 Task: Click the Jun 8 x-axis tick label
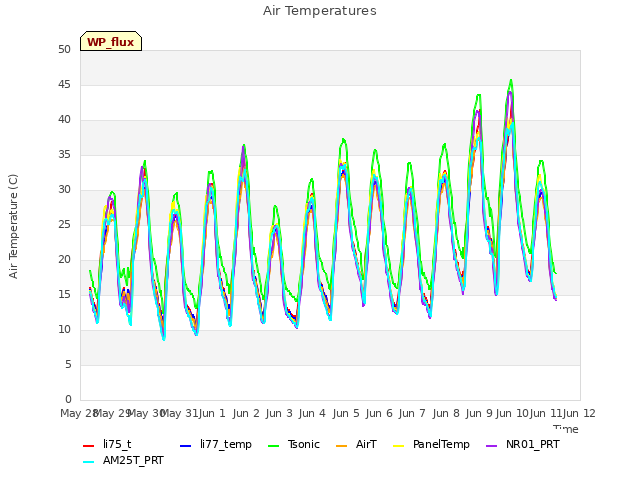446,413
